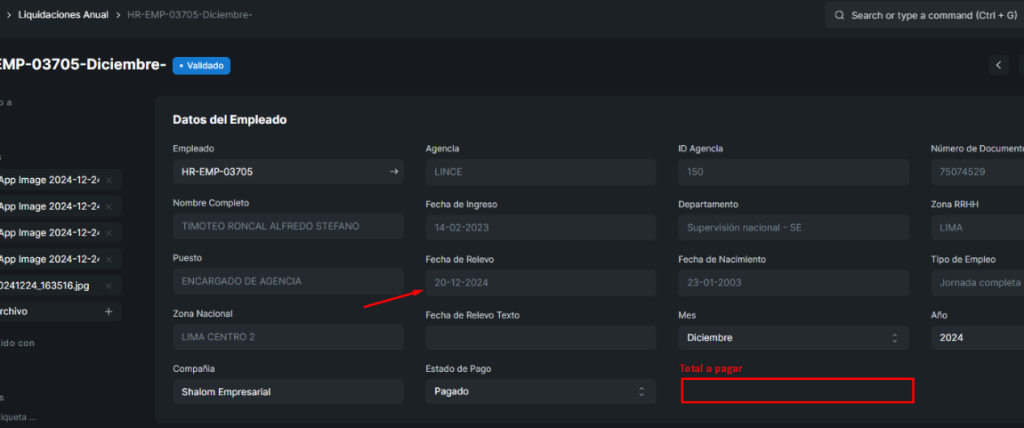This screenshot has width=1024, height=428.
Task: Click the HR-EMP-03705-Diciembre- breadcrumb
Action: click(189, 16)
